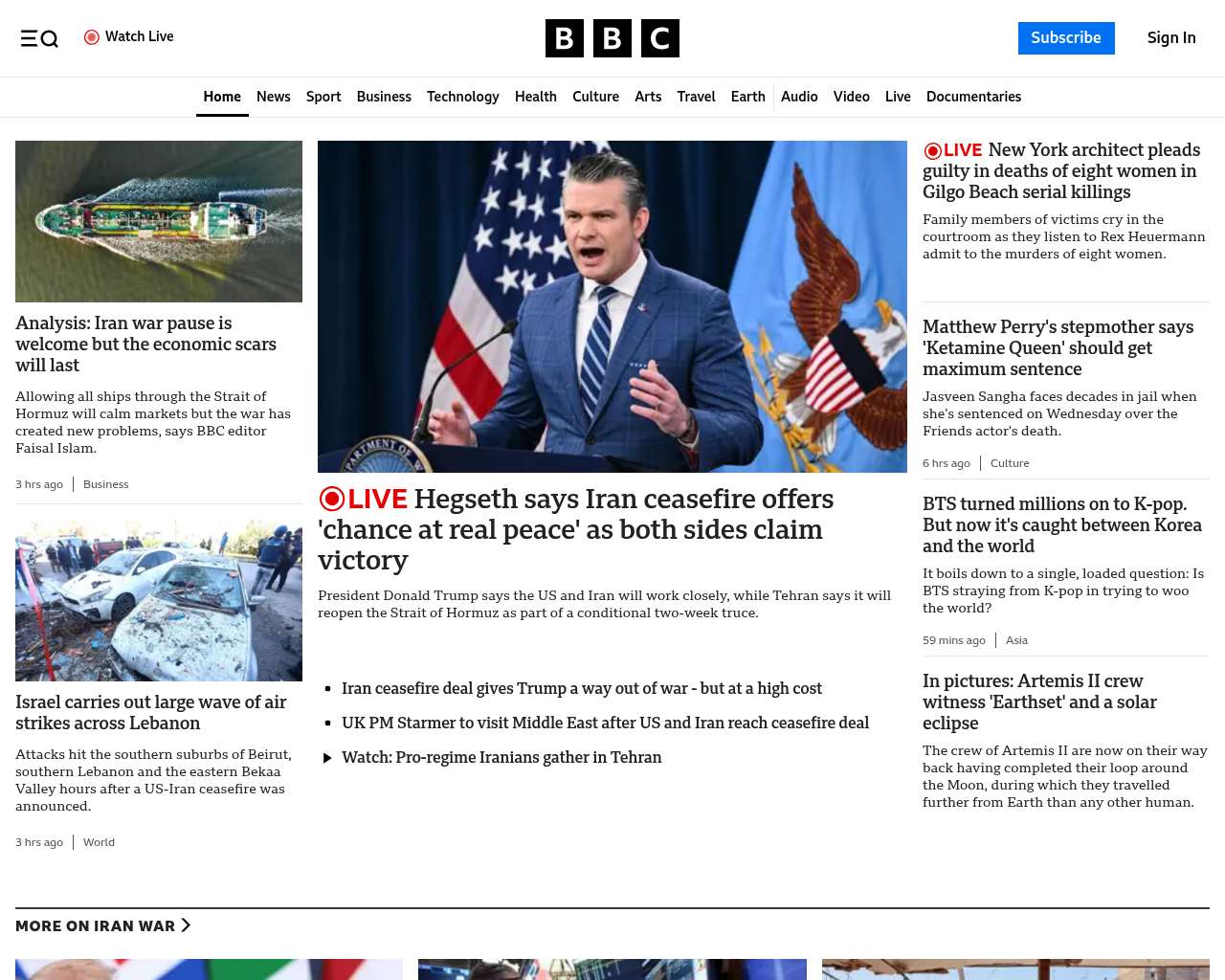Expand More on Iran War chevron

(x=186, y=925)
